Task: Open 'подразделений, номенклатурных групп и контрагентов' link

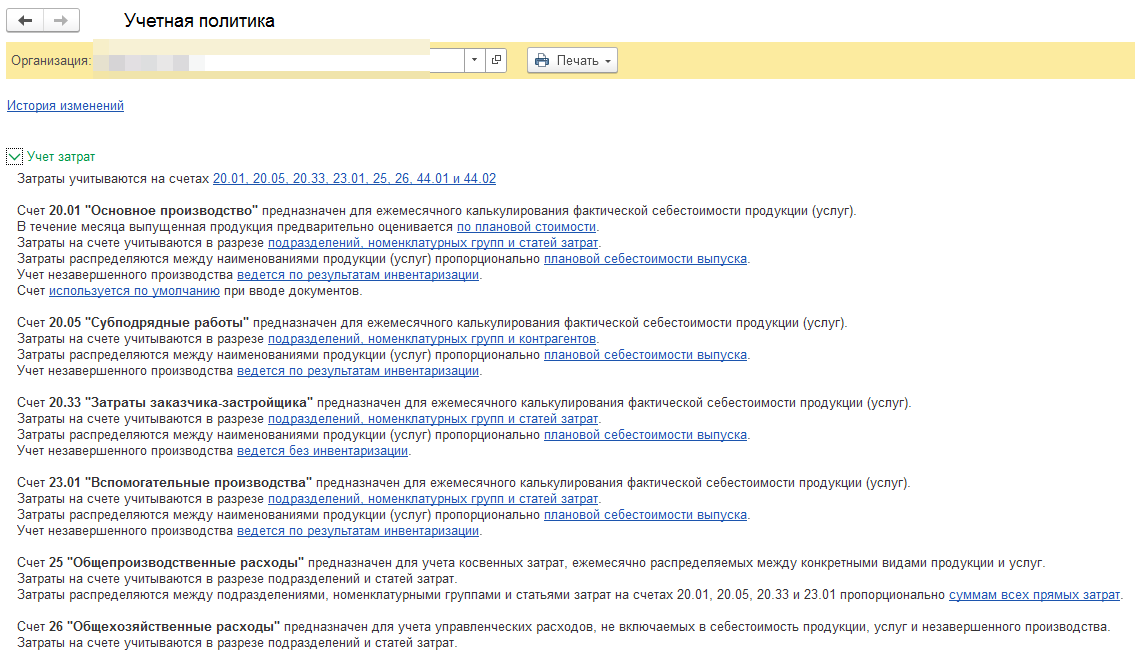Action: [x=432, y=339]
